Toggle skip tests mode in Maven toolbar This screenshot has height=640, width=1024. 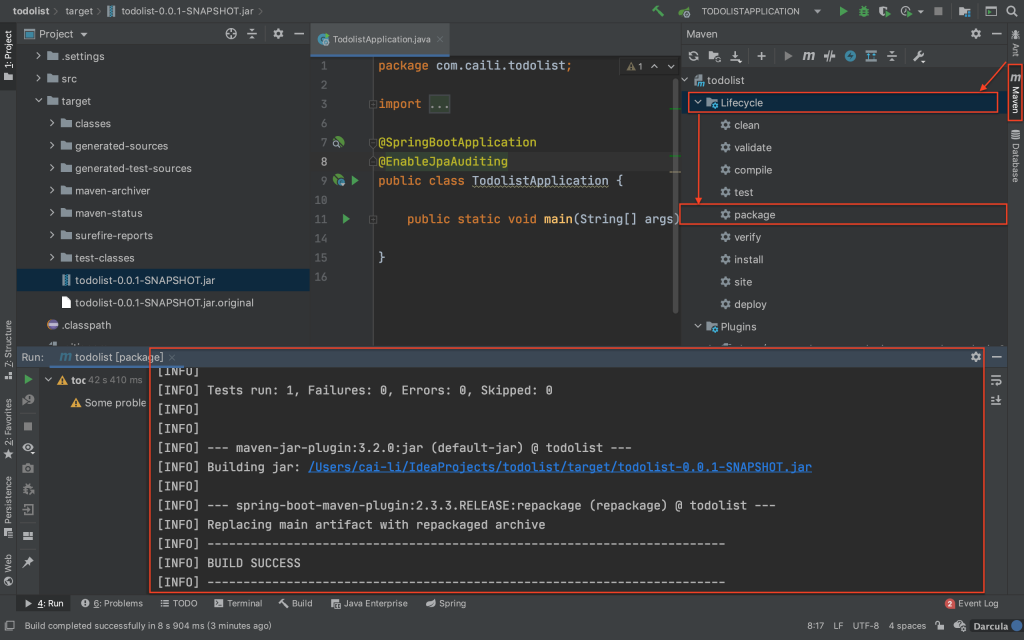[850, 56]
